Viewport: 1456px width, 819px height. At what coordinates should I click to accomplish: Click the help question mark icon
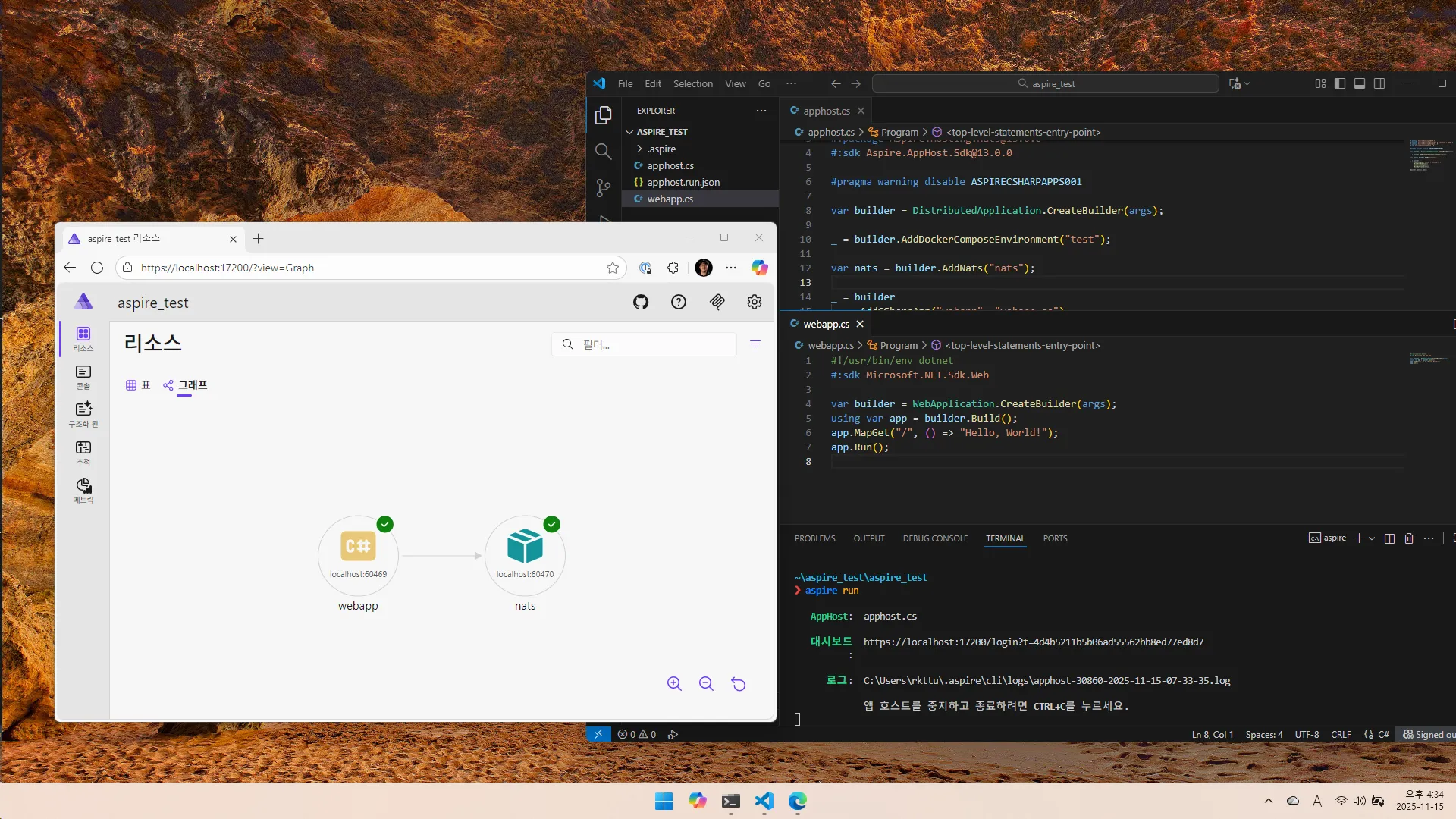pos(679,302)
